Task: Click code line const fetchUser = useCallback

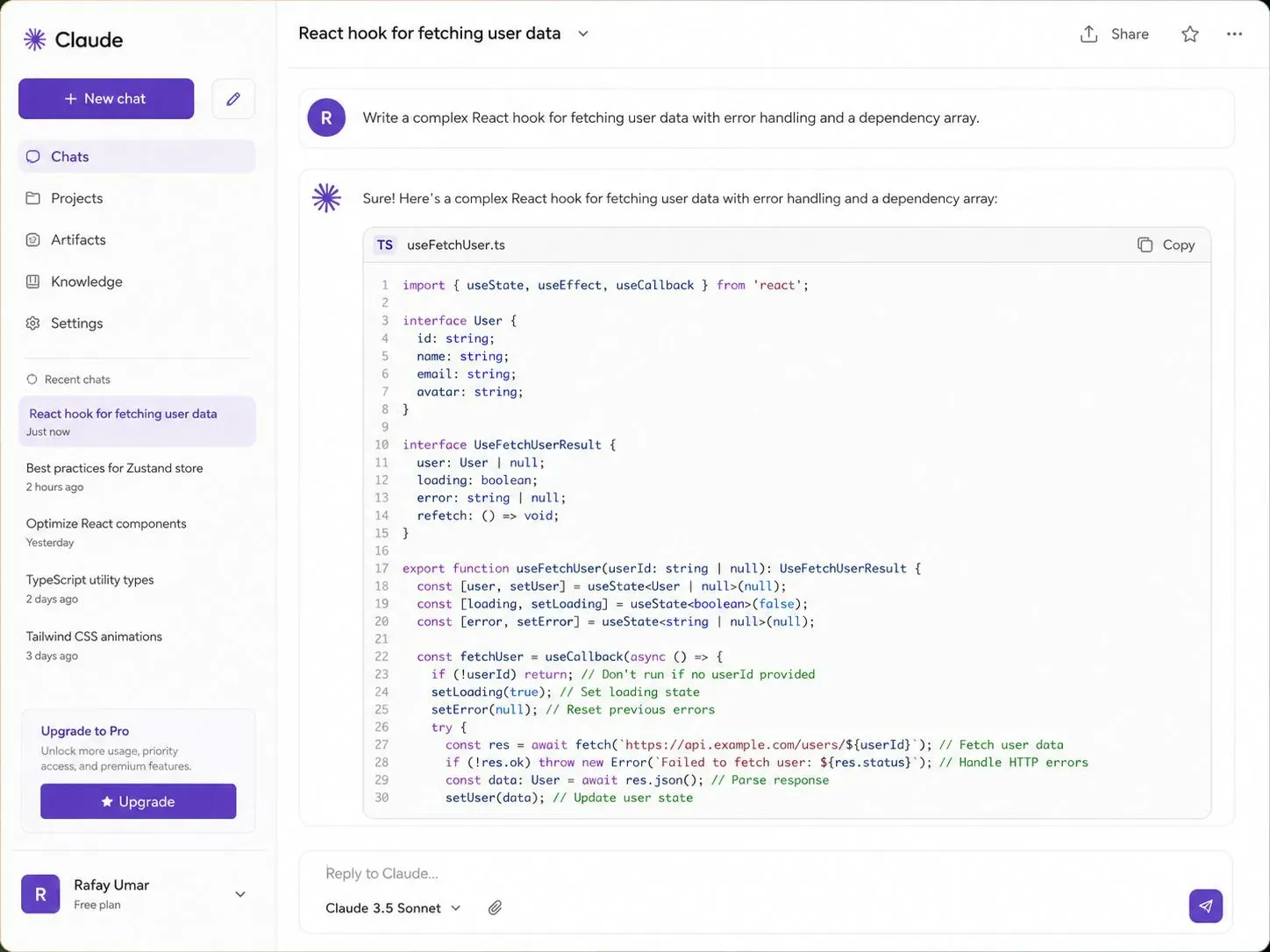Action: point(570,657)
